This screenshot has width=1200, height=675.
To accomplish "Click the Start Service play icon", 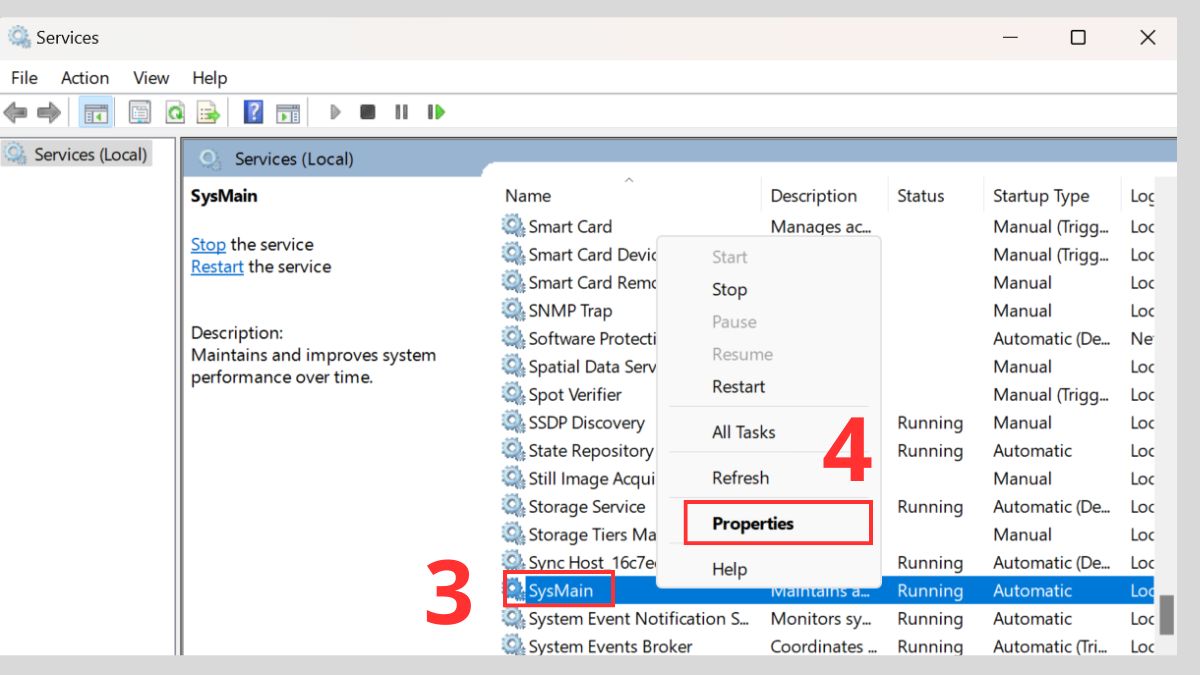I will click(x=335, y=112).
